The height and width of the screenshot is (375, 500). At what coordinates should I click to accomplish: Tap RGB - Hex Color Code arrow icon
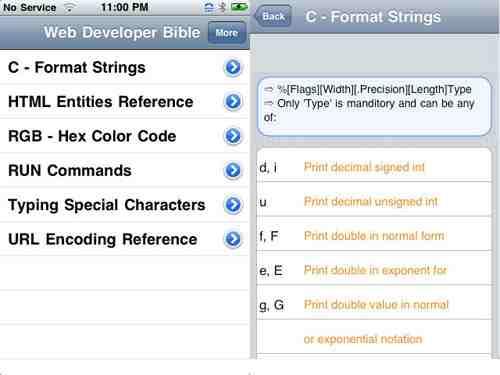233,136
